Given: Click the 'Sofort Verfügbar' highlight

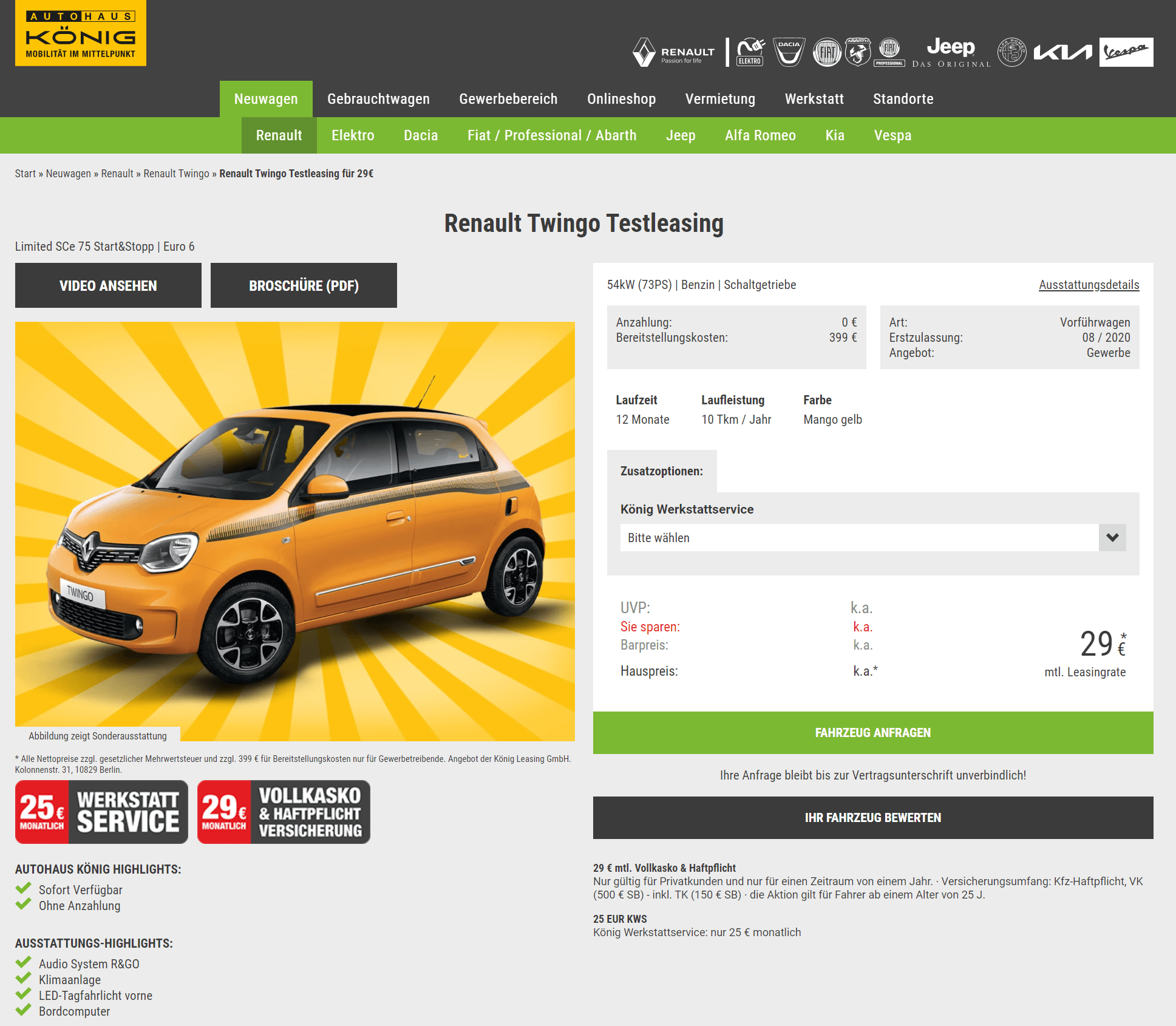Looking at the screenshot, I should [81, 890].
